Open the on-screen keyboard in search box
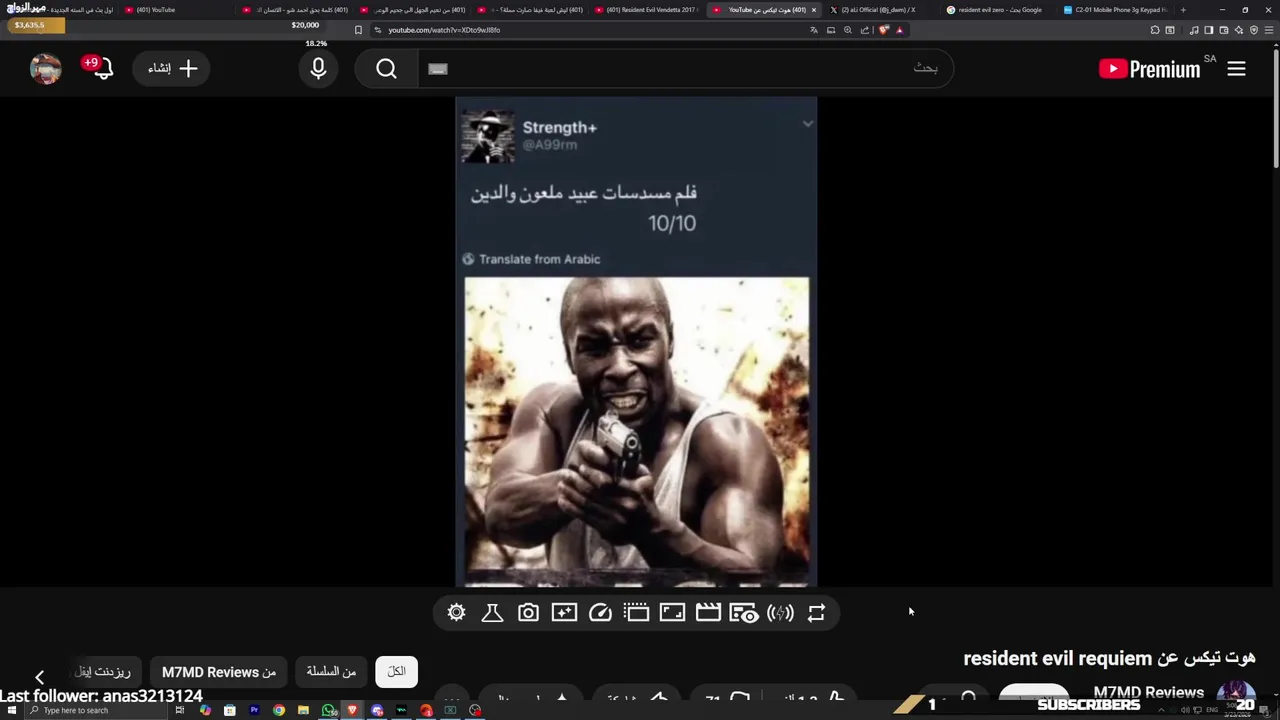 tap(437, 69)
